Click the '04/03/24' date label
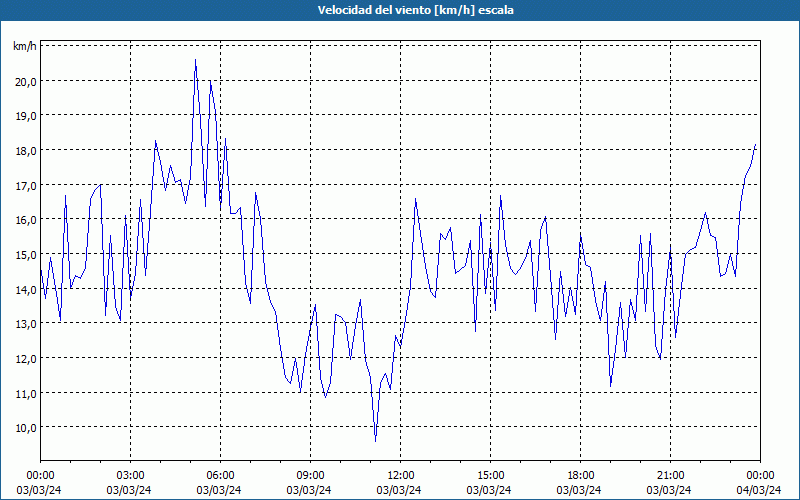The height and width of the screenshot is (500, 800). (x=759, y=490)
